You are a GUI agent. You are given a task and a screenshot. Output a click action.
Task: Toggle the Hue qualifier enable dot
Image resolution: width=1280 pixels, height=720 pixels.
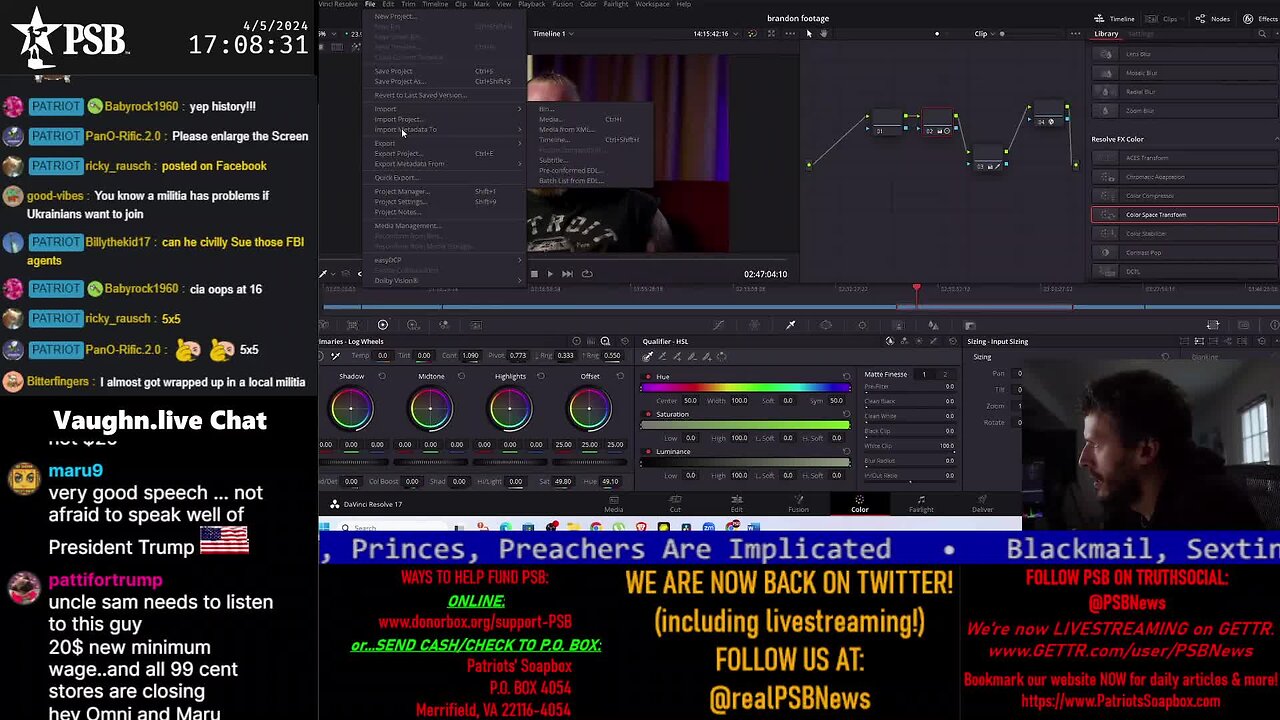tap(648, 377)
